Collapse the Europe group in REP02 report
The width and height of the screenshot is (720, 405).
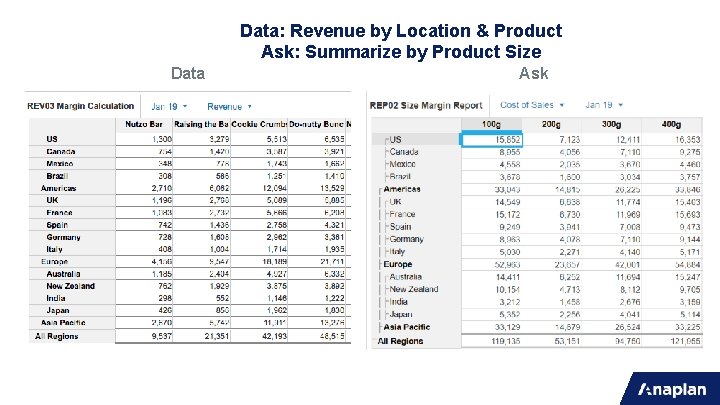(x=380, y=264)
